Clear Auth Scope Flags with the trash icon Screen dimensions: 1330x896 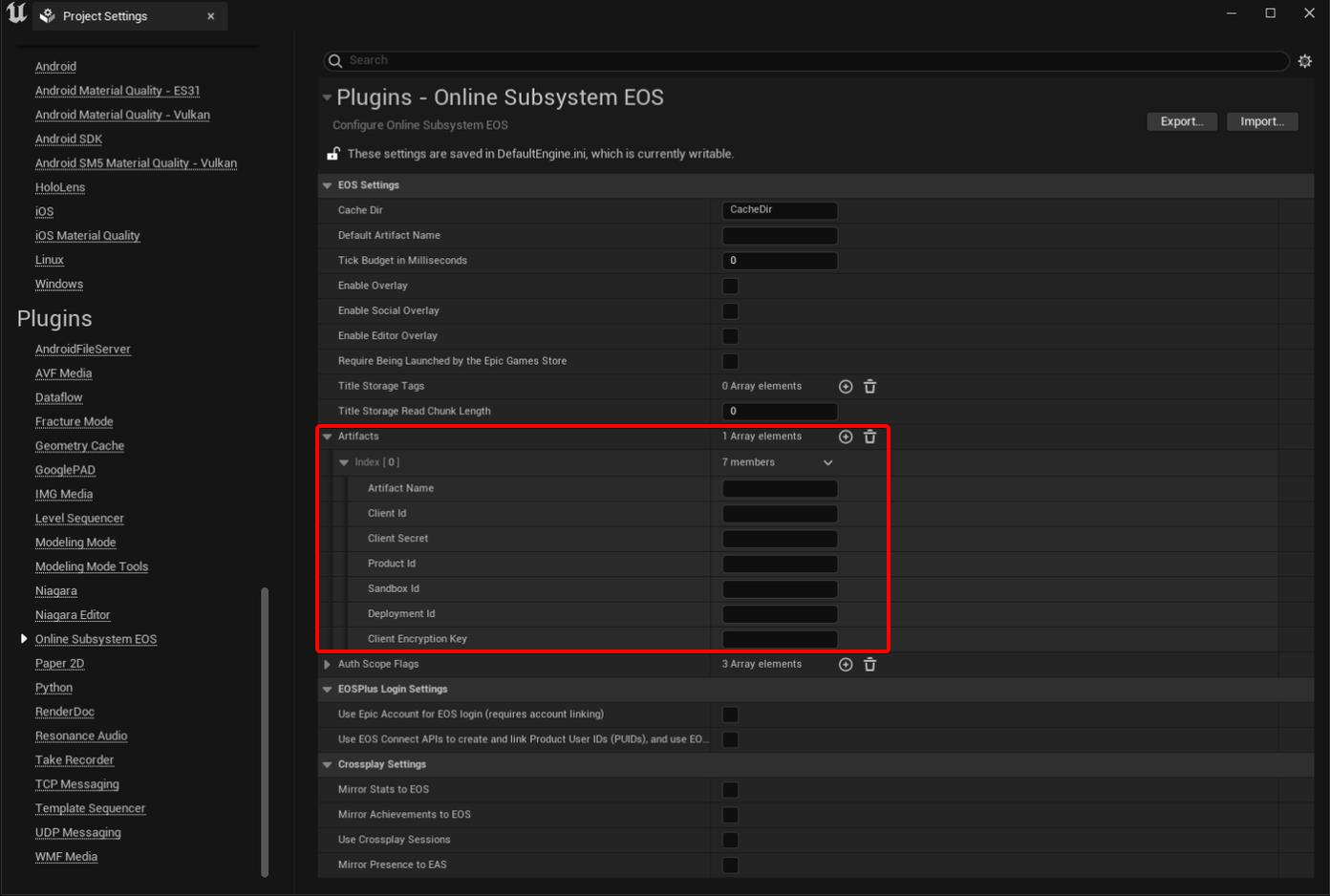click(869, 664)
